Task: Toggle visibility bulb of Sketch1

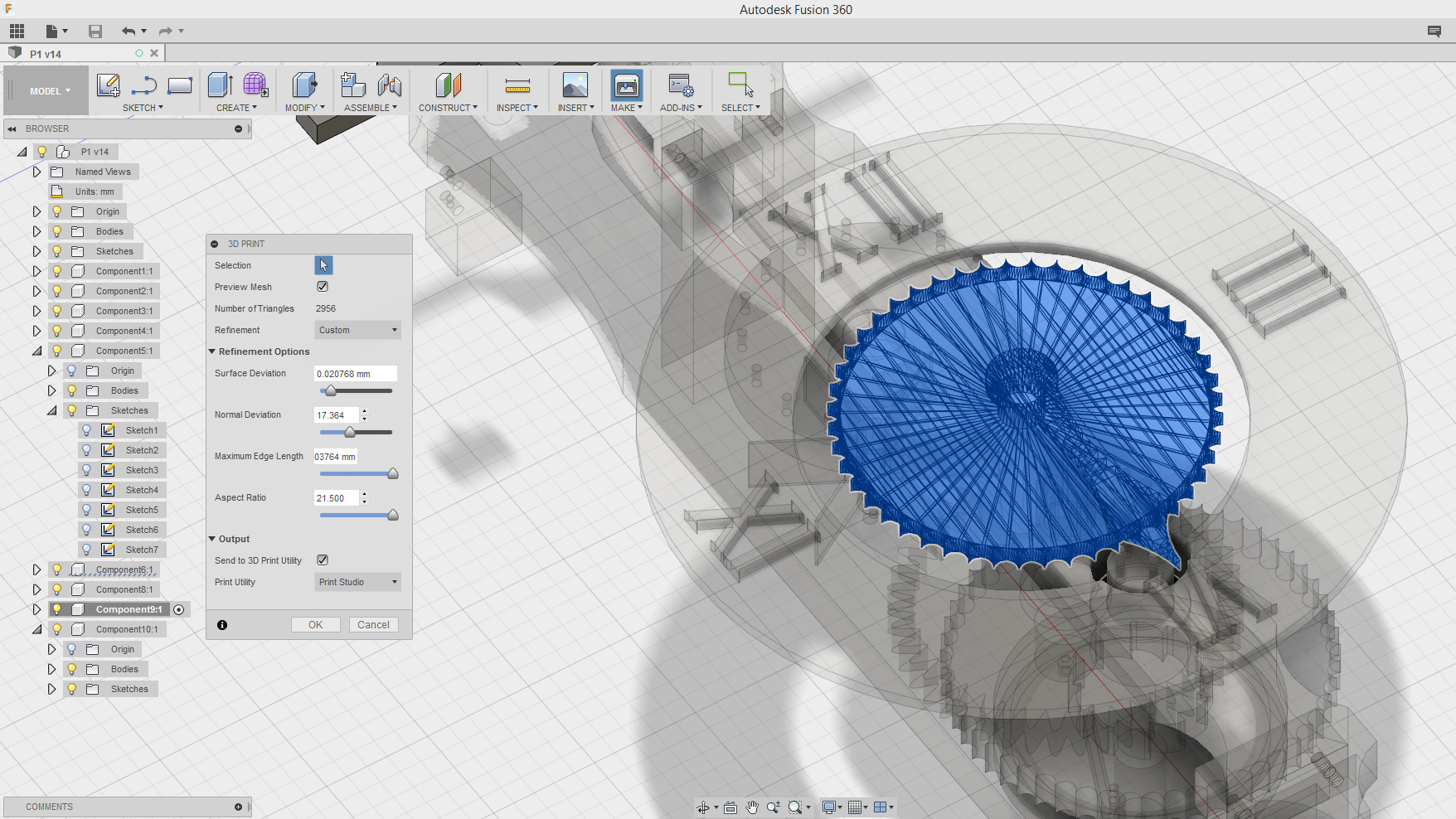Action: 87,430
